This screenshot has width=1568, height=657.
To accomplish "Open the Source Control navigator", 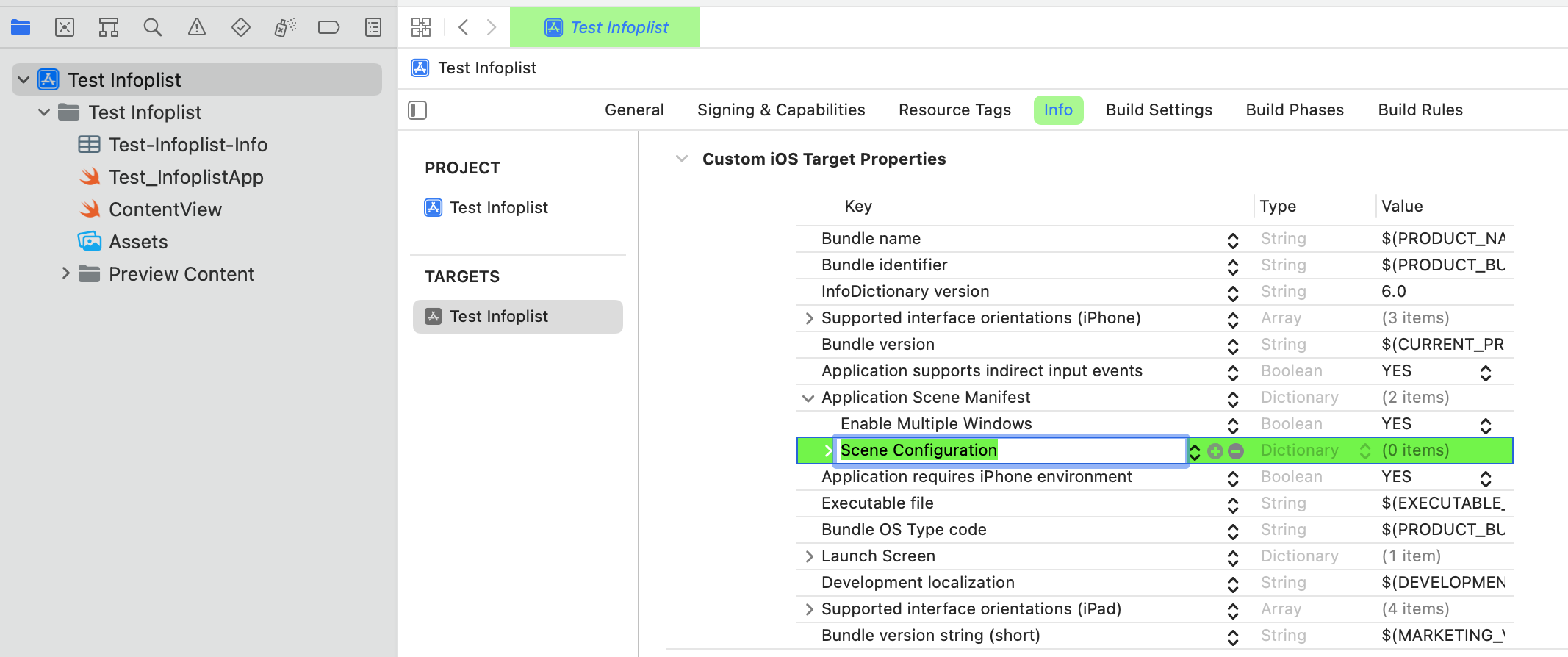I will pyautogui.click(x=65, y=28).
